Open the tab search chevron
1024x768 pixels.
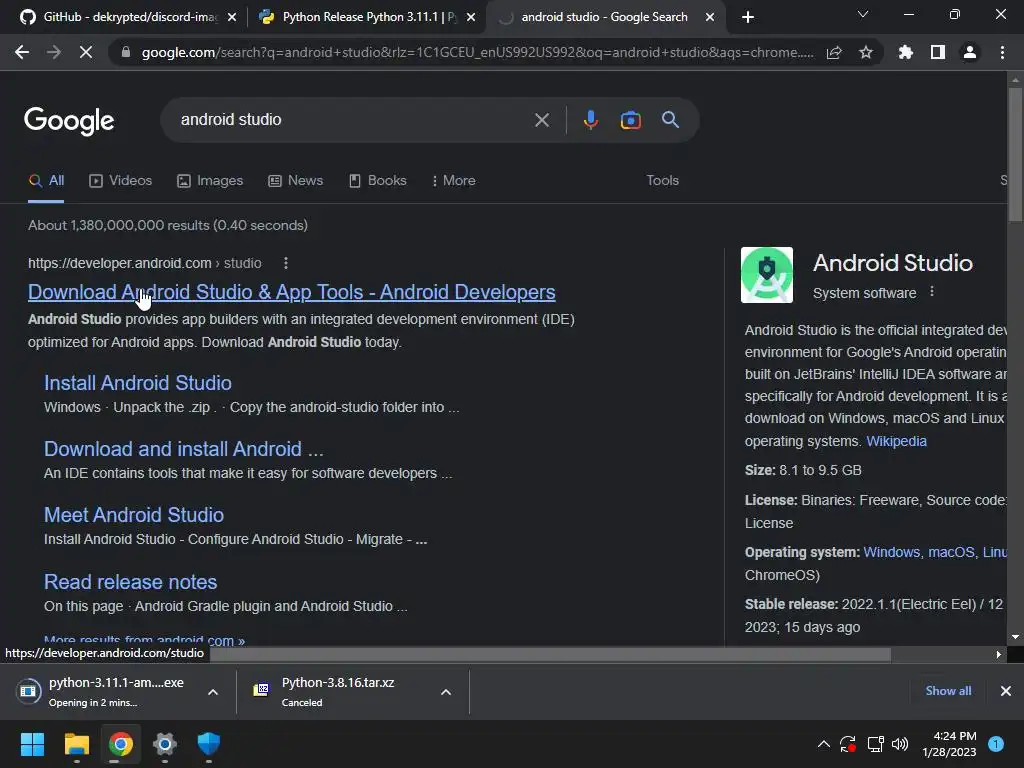[x=863, y=14]
